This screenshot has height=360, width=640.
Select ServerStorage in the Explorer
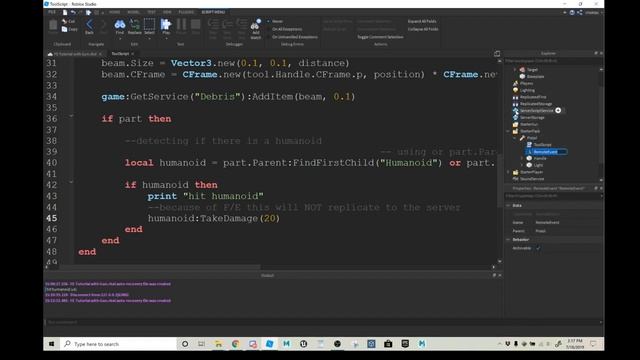coord(532,118)
